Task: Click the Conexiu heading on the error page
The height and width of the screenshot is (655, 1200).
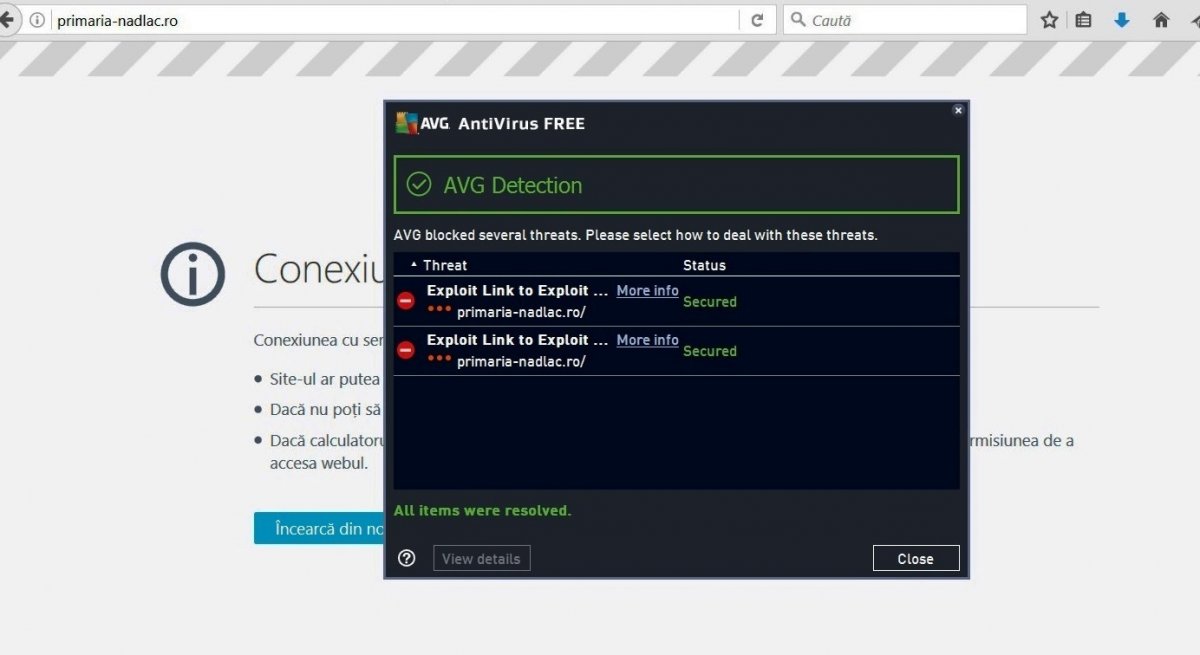Action: (x=319, y=269)
